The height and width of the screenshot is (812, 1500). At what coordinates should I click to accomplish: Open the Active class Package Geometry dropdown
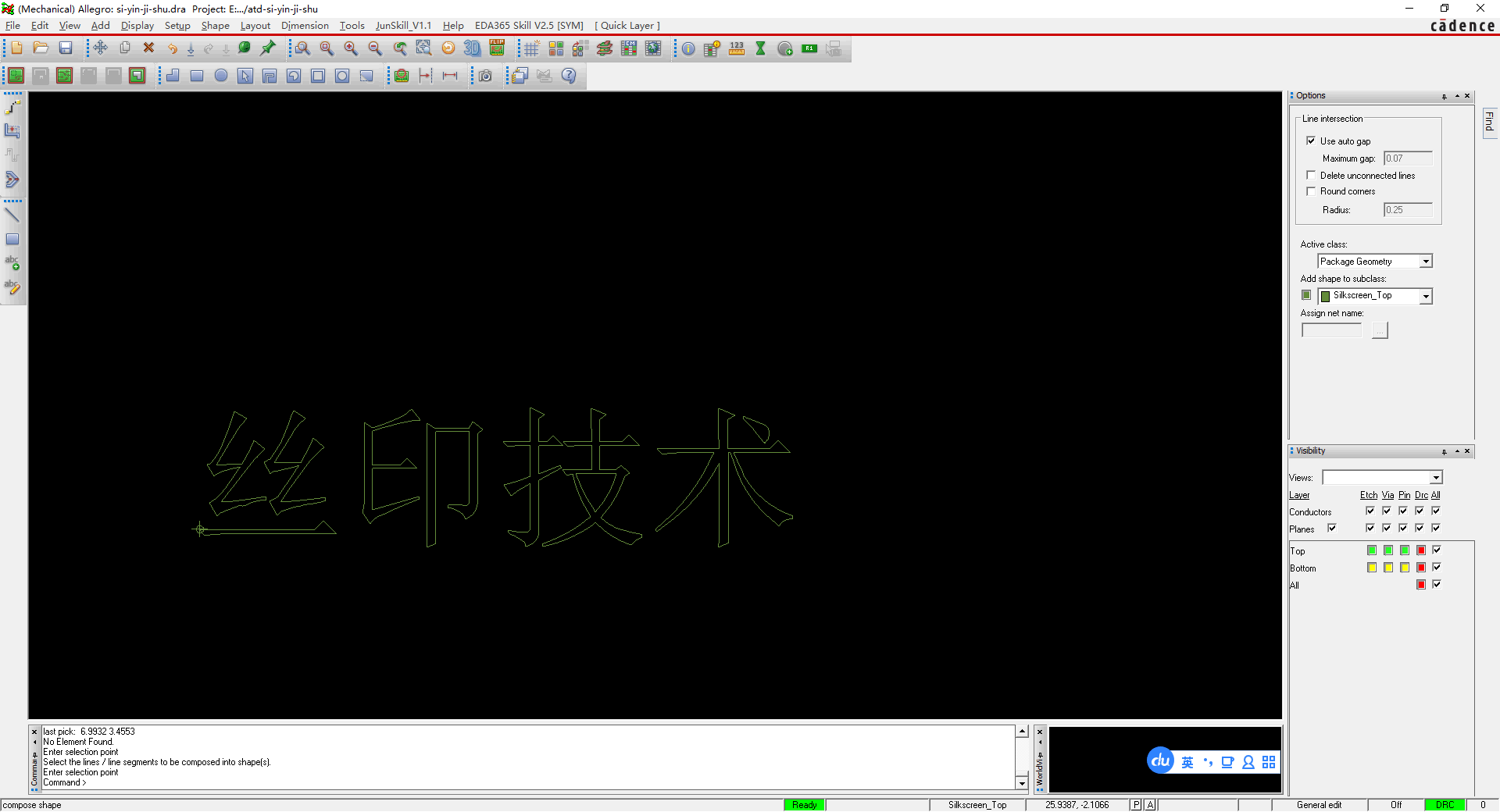[x=1426, y=262]
